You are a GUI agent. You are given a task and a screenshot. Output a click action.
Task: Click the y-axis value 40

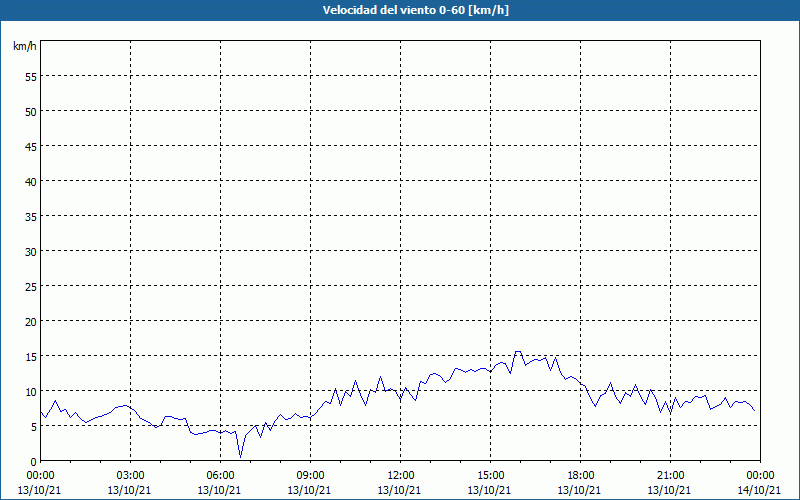click(31, 182)
